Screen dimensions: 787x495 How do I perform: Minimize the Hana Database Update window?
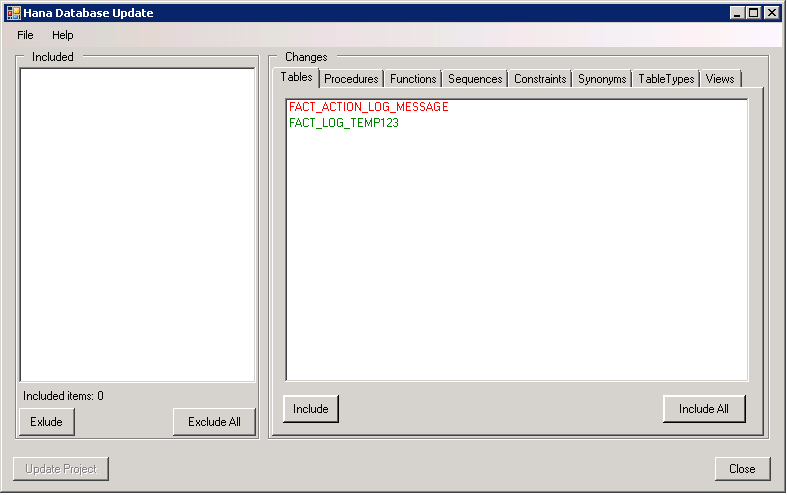737,13
